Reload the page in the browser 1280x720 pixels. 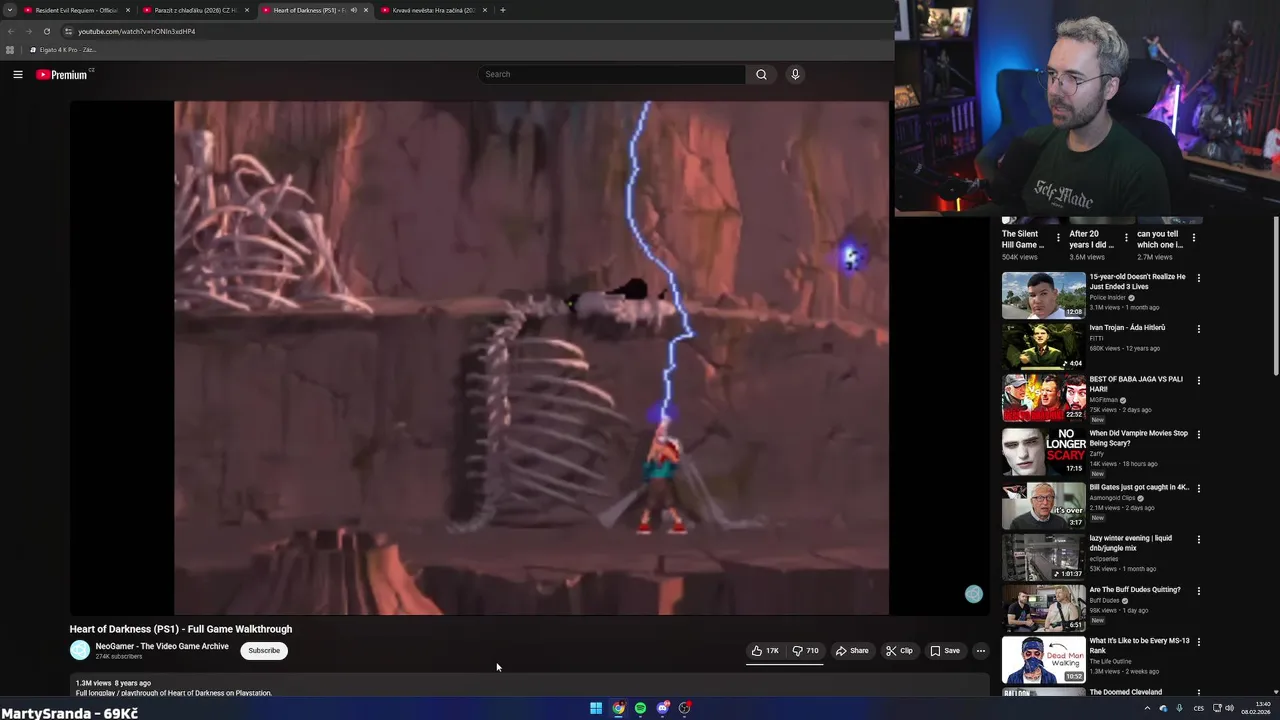click(46, 31)
